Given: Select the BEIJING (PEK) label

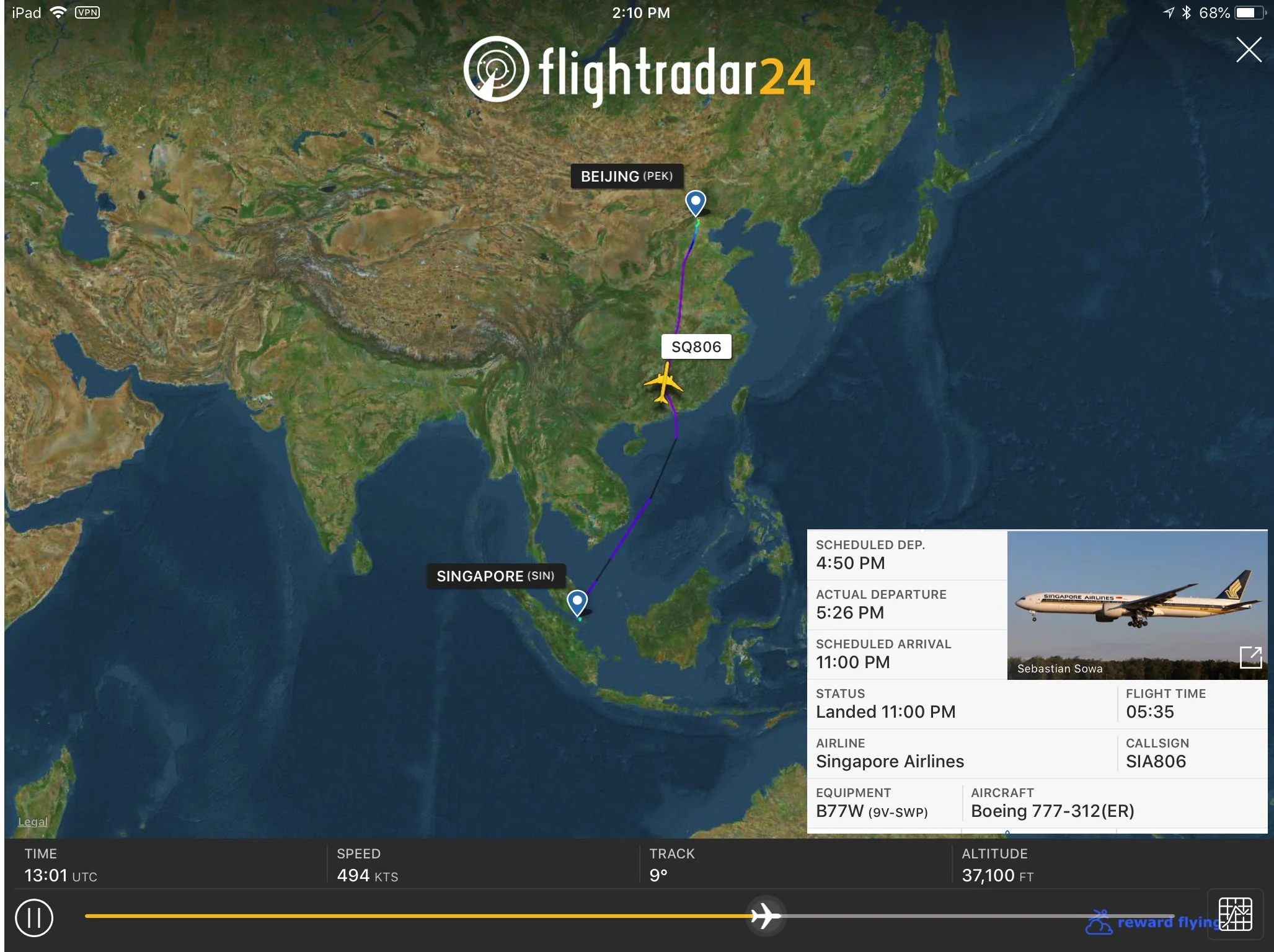Looking at the screenshot, I should pyautogui.click(x=627, y=176).
